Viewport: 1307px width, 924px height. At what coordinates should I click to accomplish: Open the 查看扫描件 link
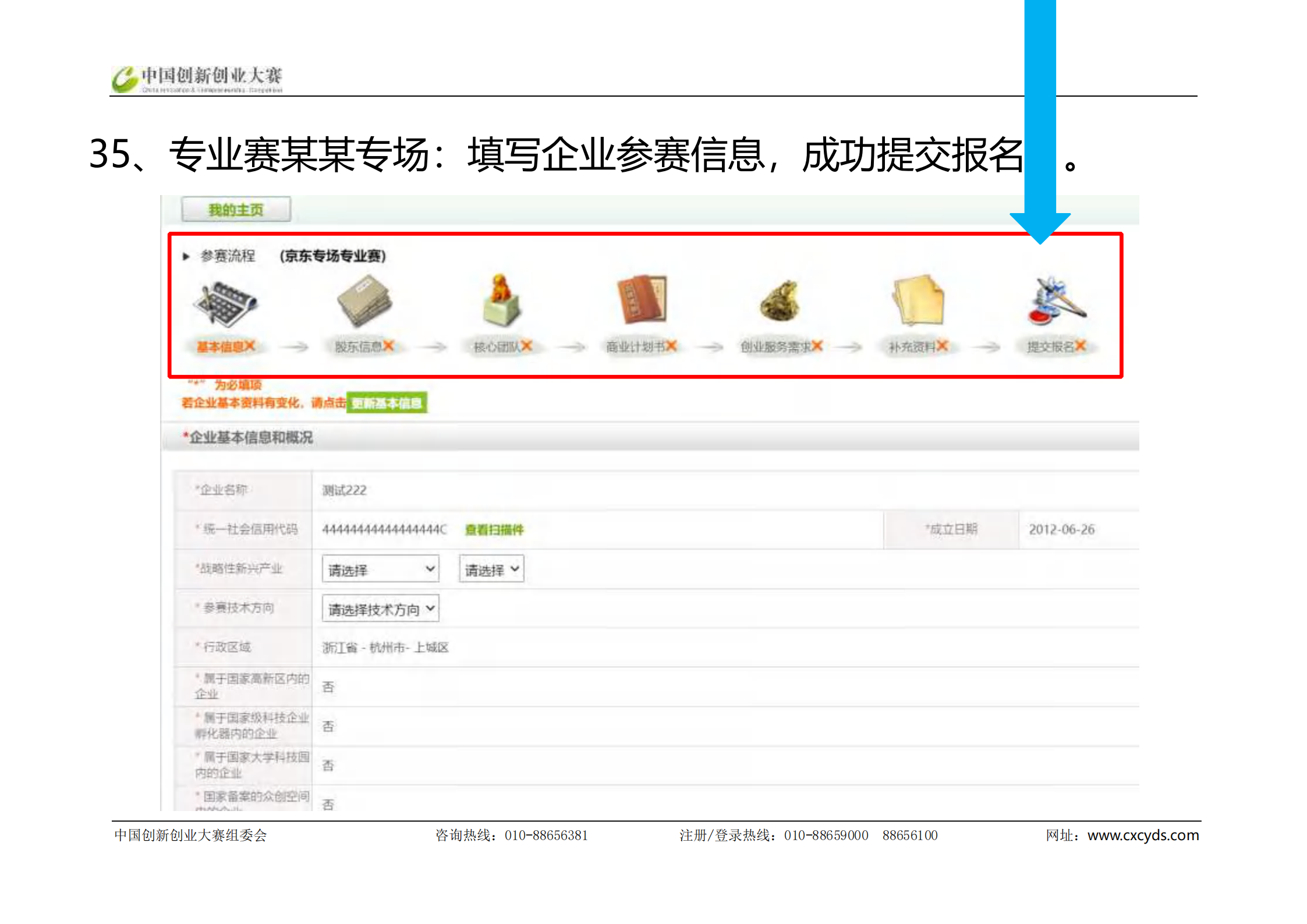494,529
